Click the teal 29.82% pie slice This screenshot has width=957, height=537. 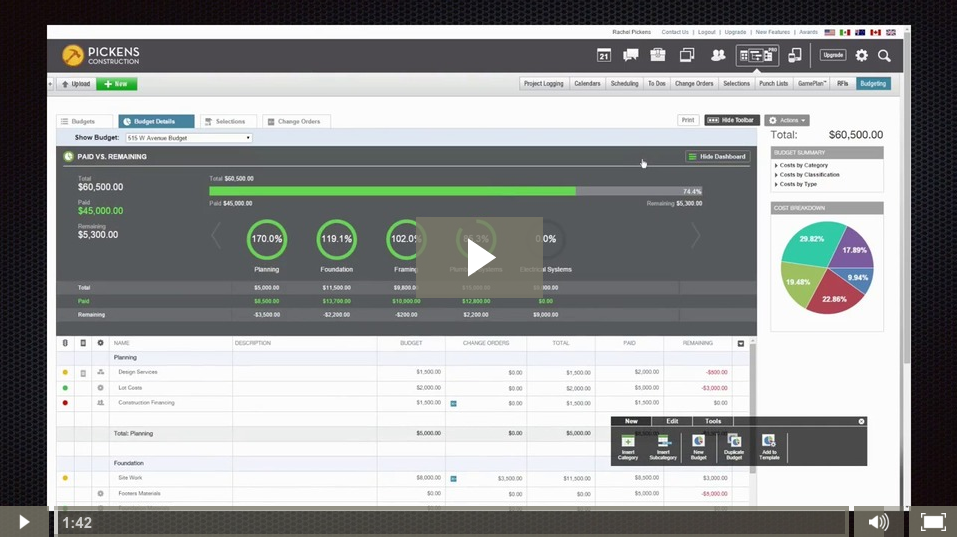coord(811,243)
